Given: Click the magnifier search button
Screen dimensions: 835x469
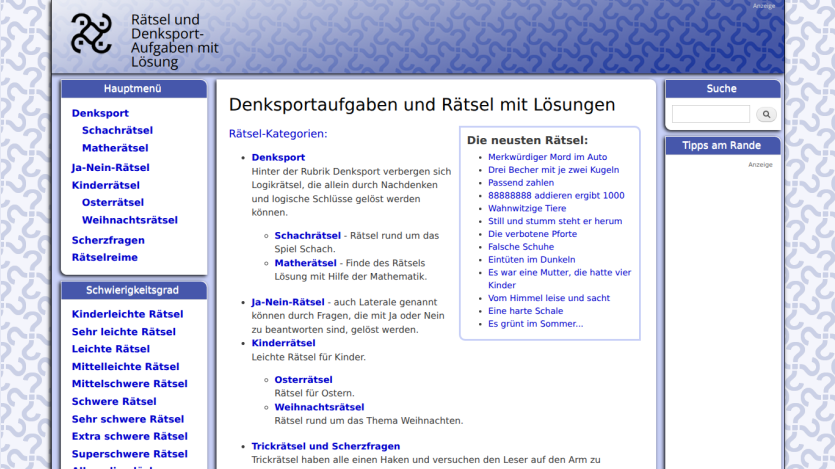Looking at the screenshot, I should [766, 114].
